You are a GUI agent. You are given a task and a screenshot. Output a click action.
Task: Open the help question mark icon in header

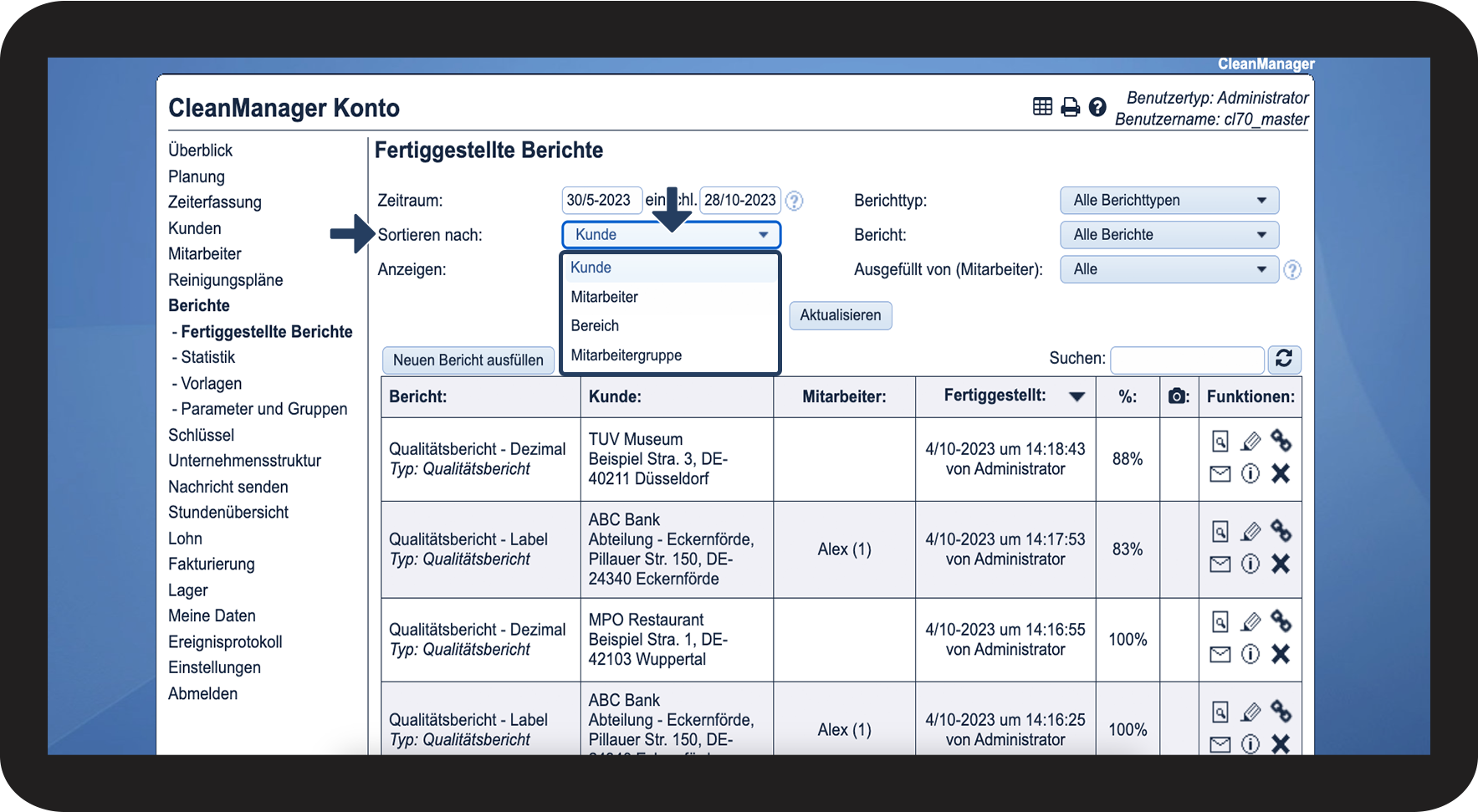(1097, 107)
